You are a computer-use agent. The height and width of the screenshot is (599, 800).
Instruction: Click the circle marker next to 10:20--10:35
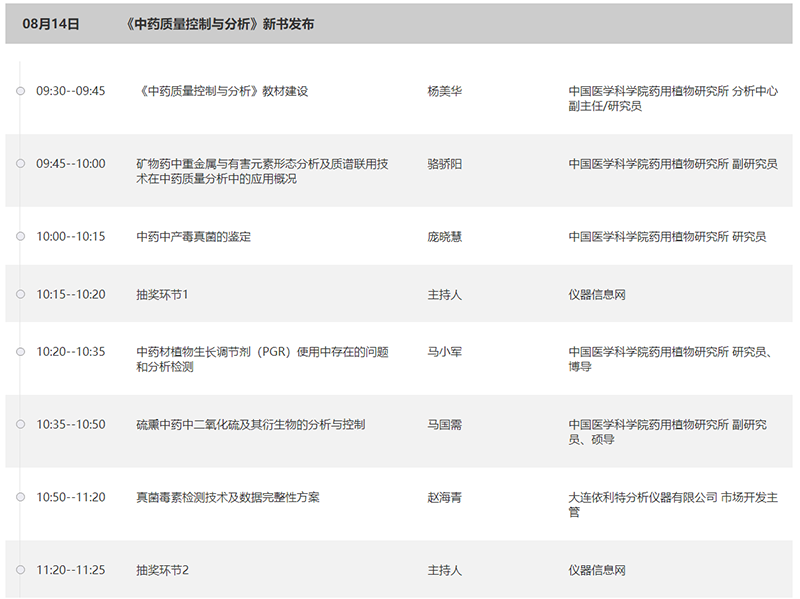coord(20,352)
